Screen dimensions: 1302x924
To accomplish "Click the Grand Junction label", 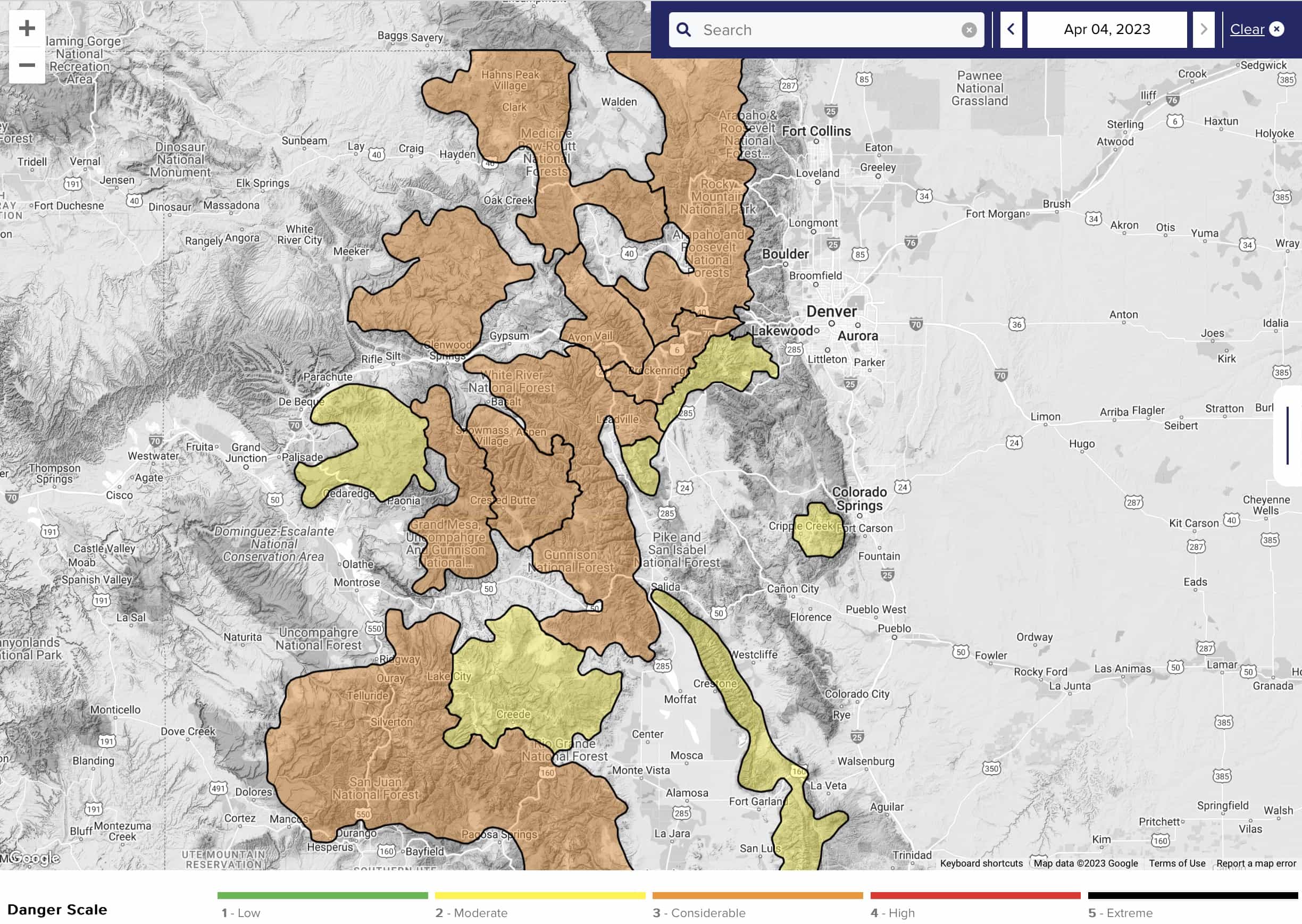I will [x=246, y=452].
